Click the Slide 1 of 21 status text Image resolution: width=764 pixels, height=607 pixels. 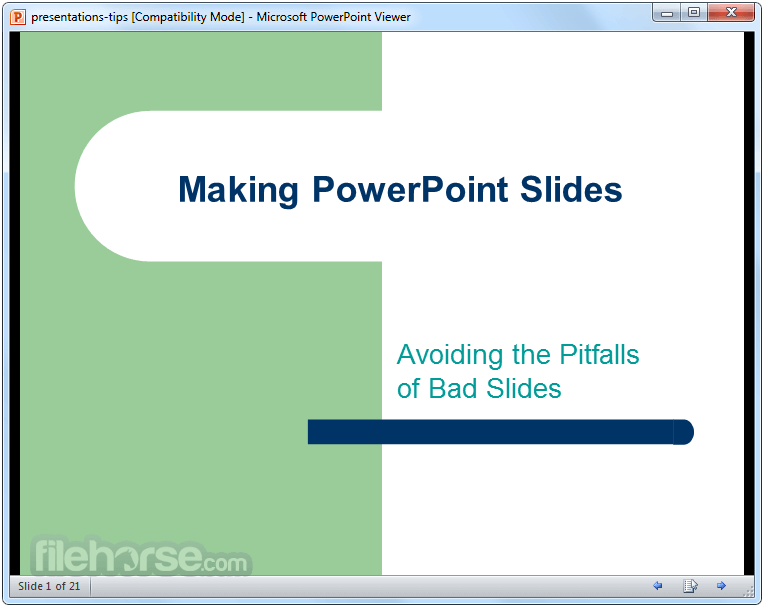click(49, 586)
